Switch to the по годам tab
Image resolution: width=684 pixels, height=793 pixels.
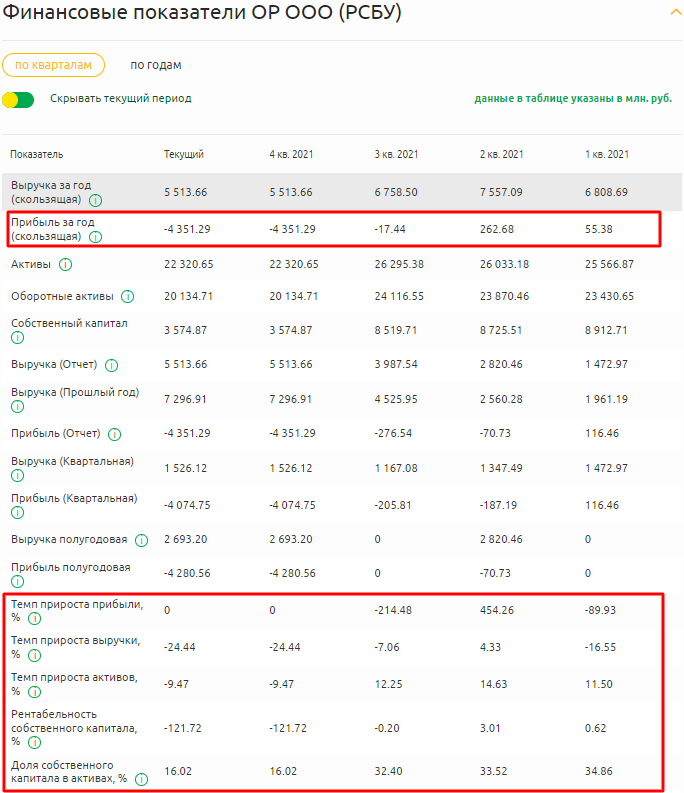(x=156, y=65)
